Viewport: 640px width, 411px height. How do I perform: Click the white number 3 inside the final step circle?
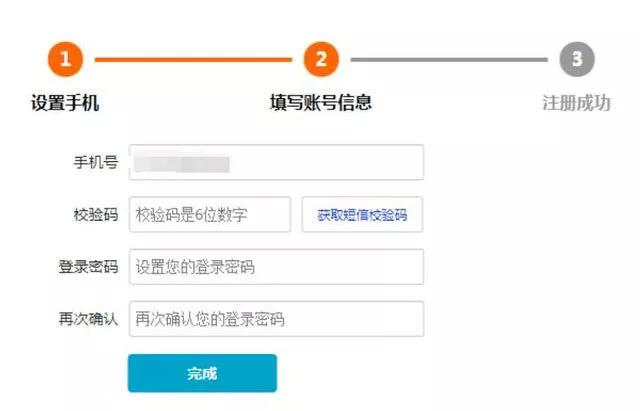[576, 59]
